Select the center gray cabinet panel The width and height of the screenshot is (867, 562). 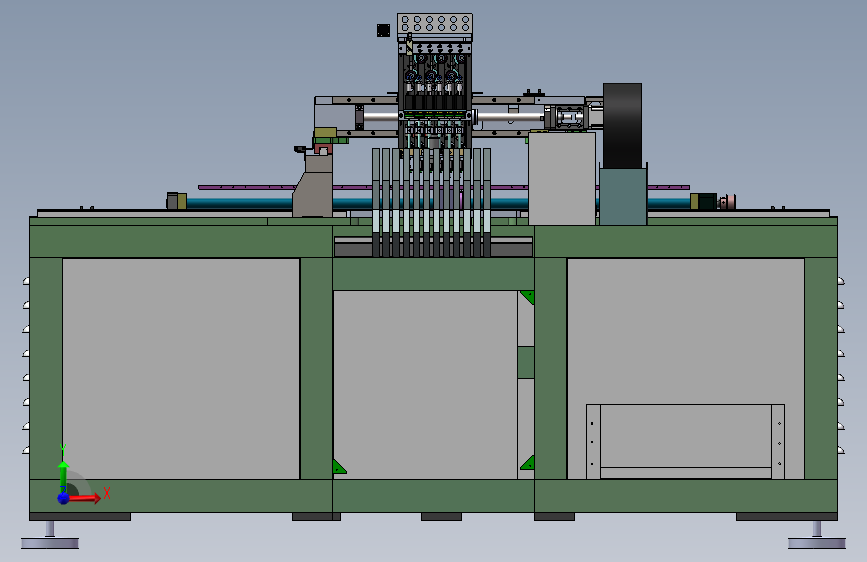(425, 384)
